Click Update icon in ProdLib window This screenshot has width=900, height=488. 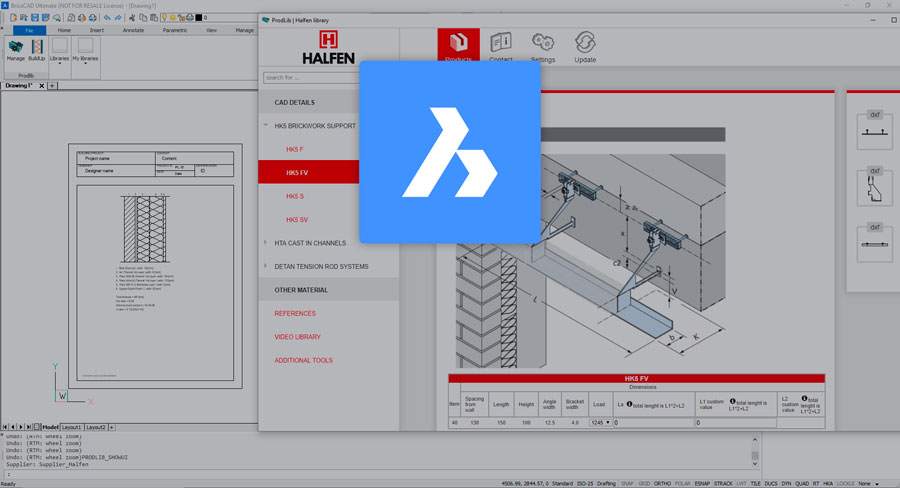(585, 47)
